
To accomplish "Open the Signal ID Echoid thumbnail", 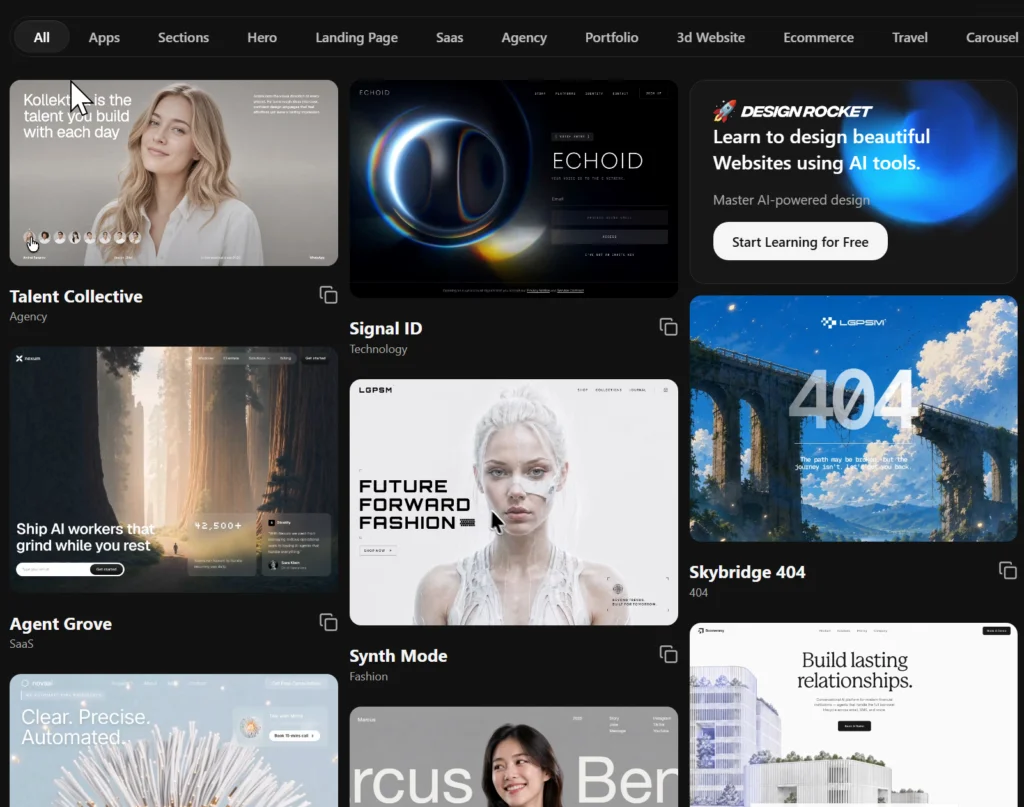I will coord(513,189).
